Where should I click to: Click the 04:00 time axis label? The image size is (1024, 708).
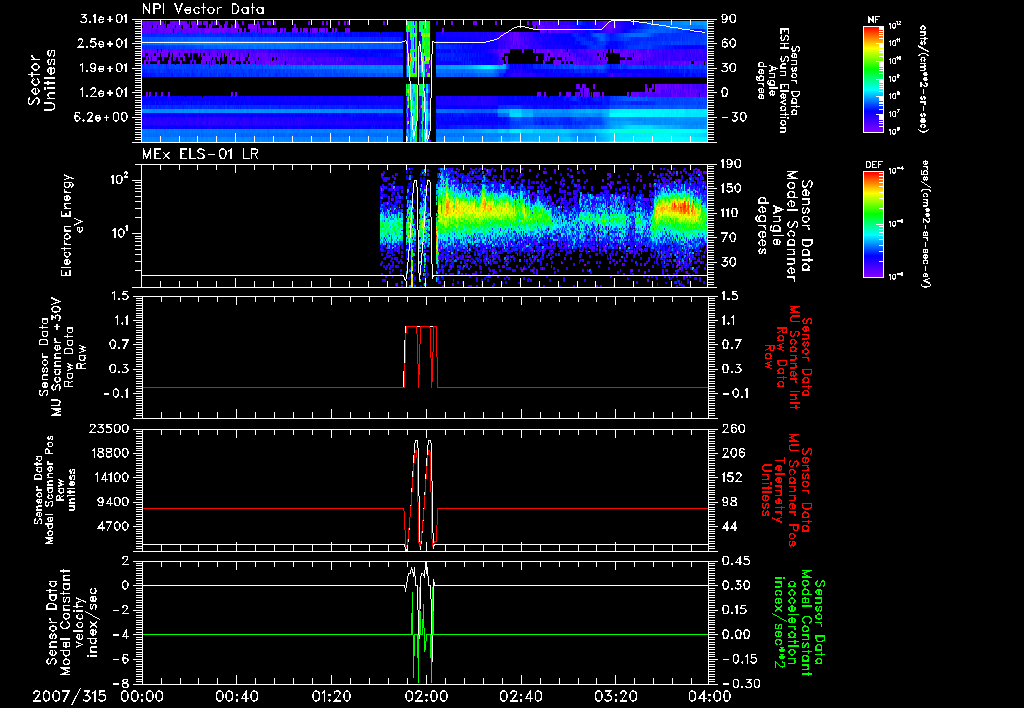click(710, 696)
